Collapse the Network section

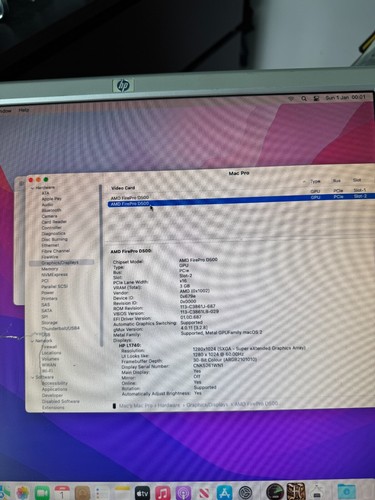(33, 341)
